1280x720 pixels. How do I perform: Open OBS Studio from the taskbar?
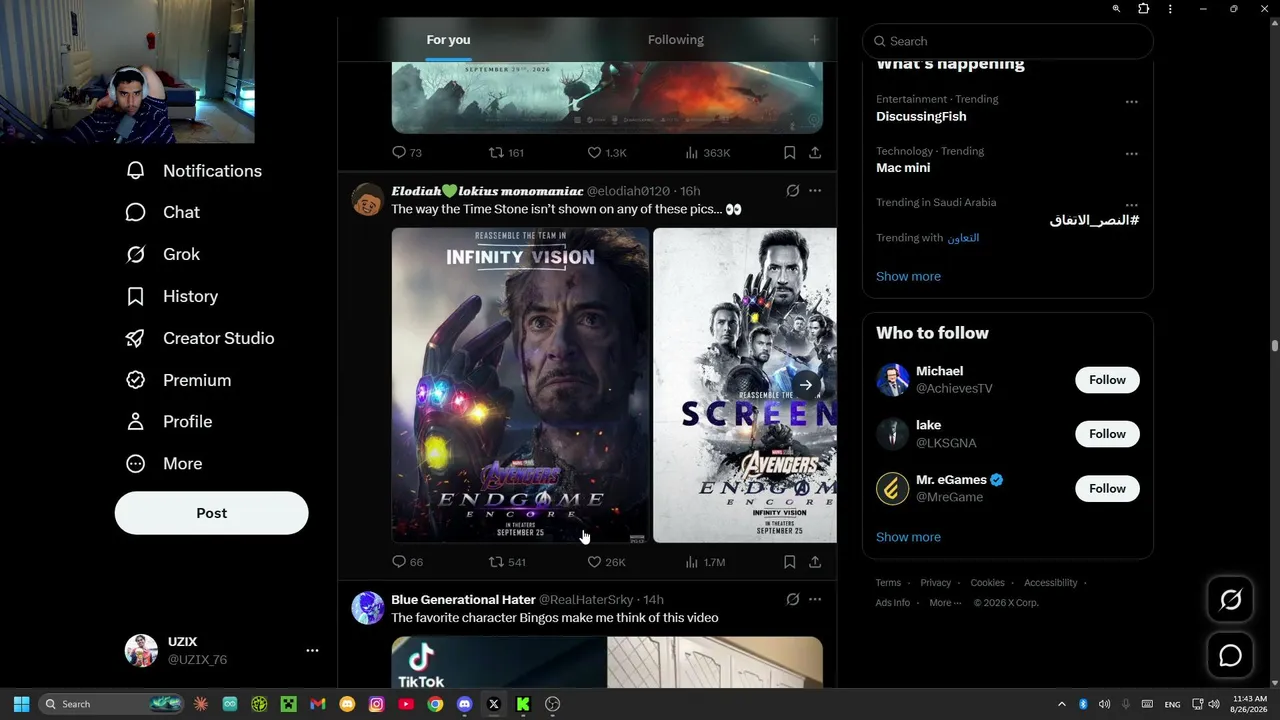pos(552,704)
